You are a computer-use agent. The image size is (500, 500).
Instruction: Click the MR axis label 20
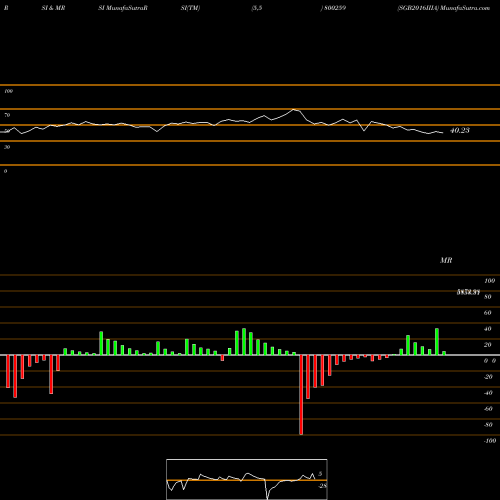[488, 345]
